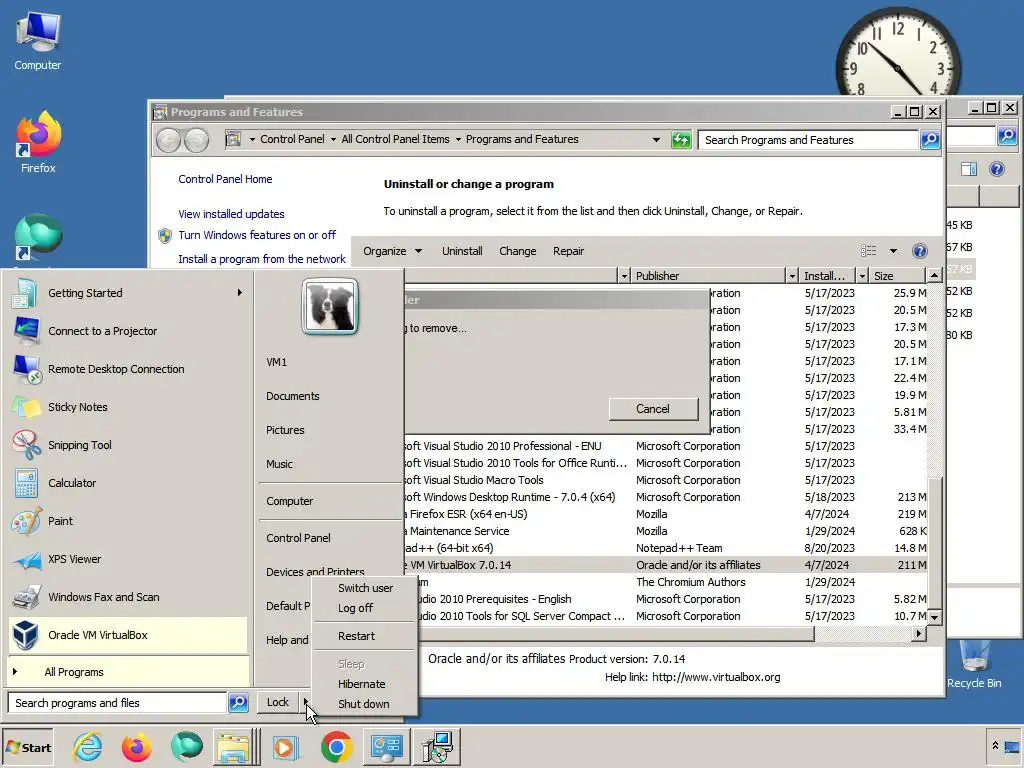Launch Paint from Start menu
Viewport: 1024px width, 768px height.
pos(129,521)
